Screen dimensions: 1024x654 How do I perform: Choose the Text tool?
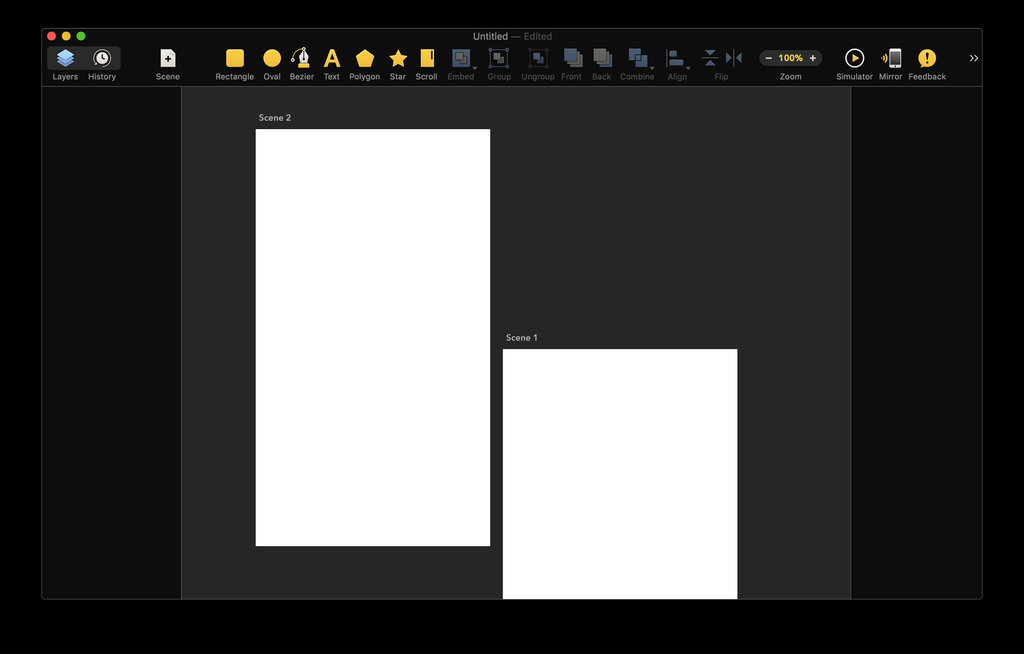point(332,59)
